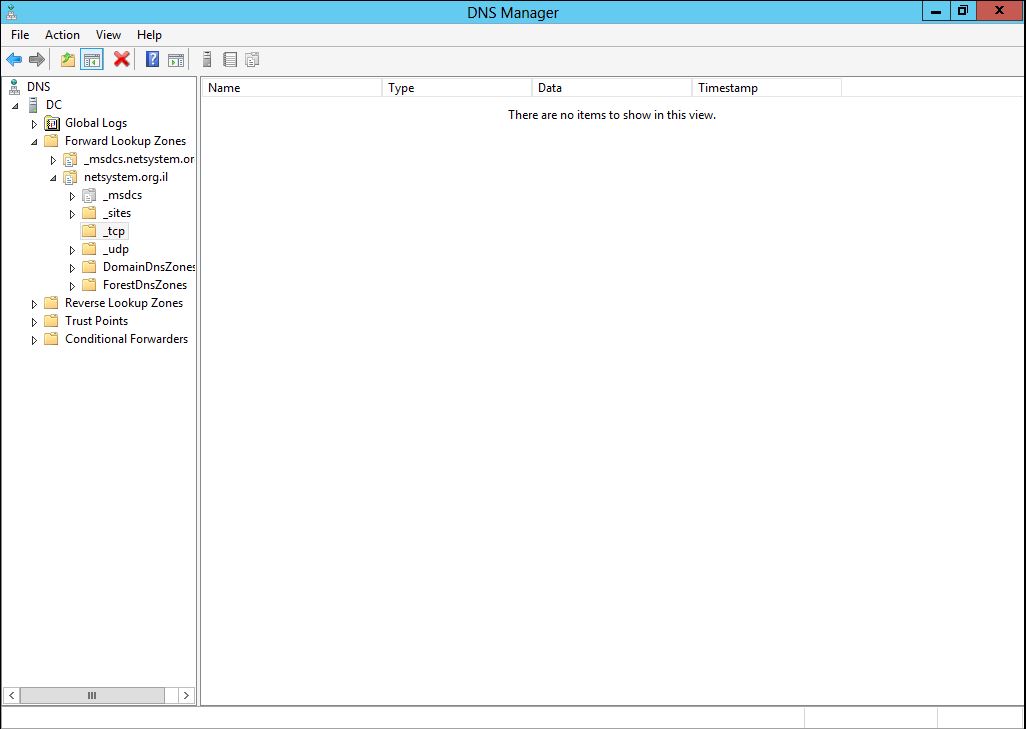Expand the ForestDnsZones folder
Screen dimensions: 1026x729
click(73, 286)
